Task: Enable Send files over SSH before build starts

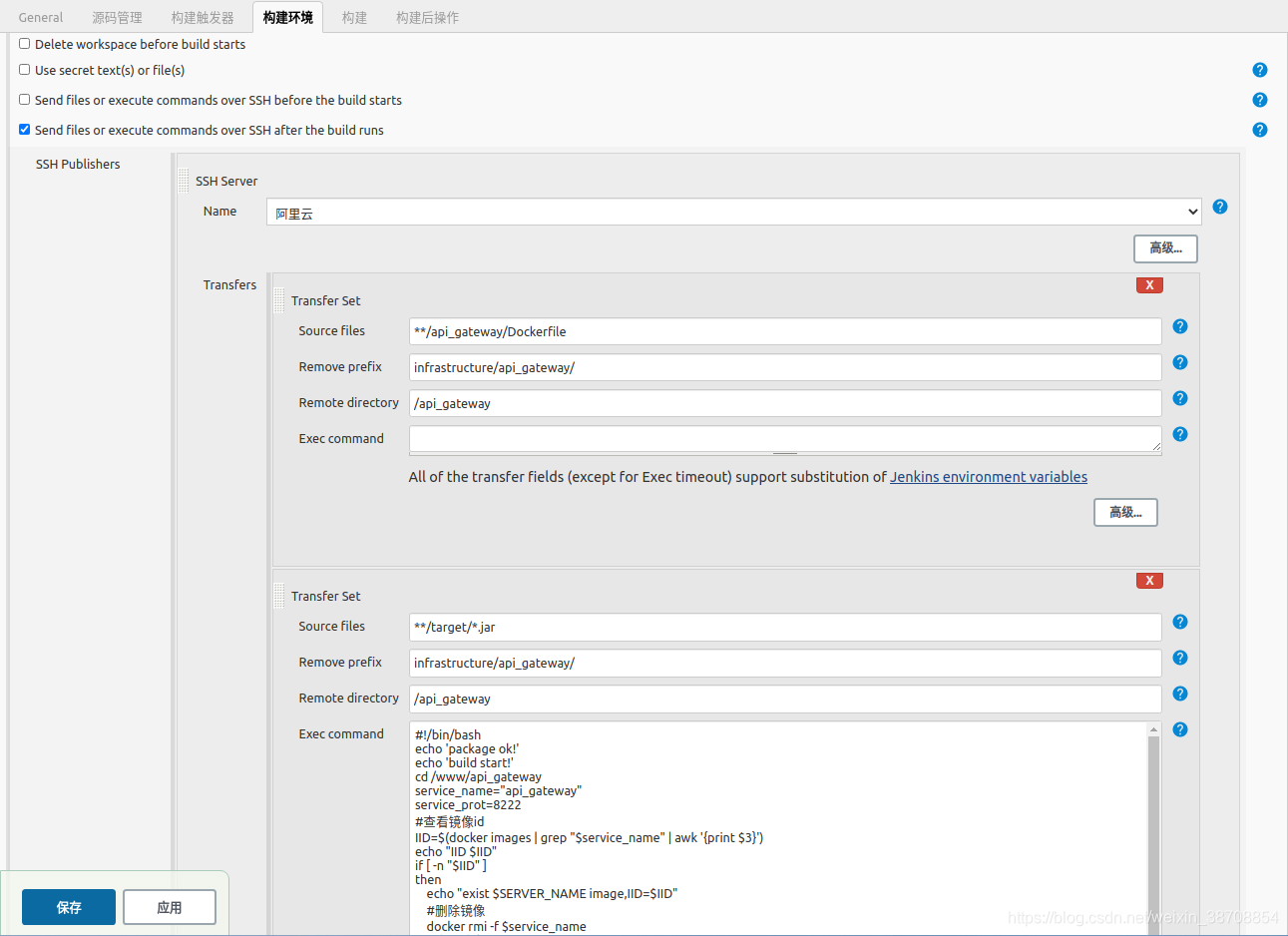Action: tap(25, 100)
